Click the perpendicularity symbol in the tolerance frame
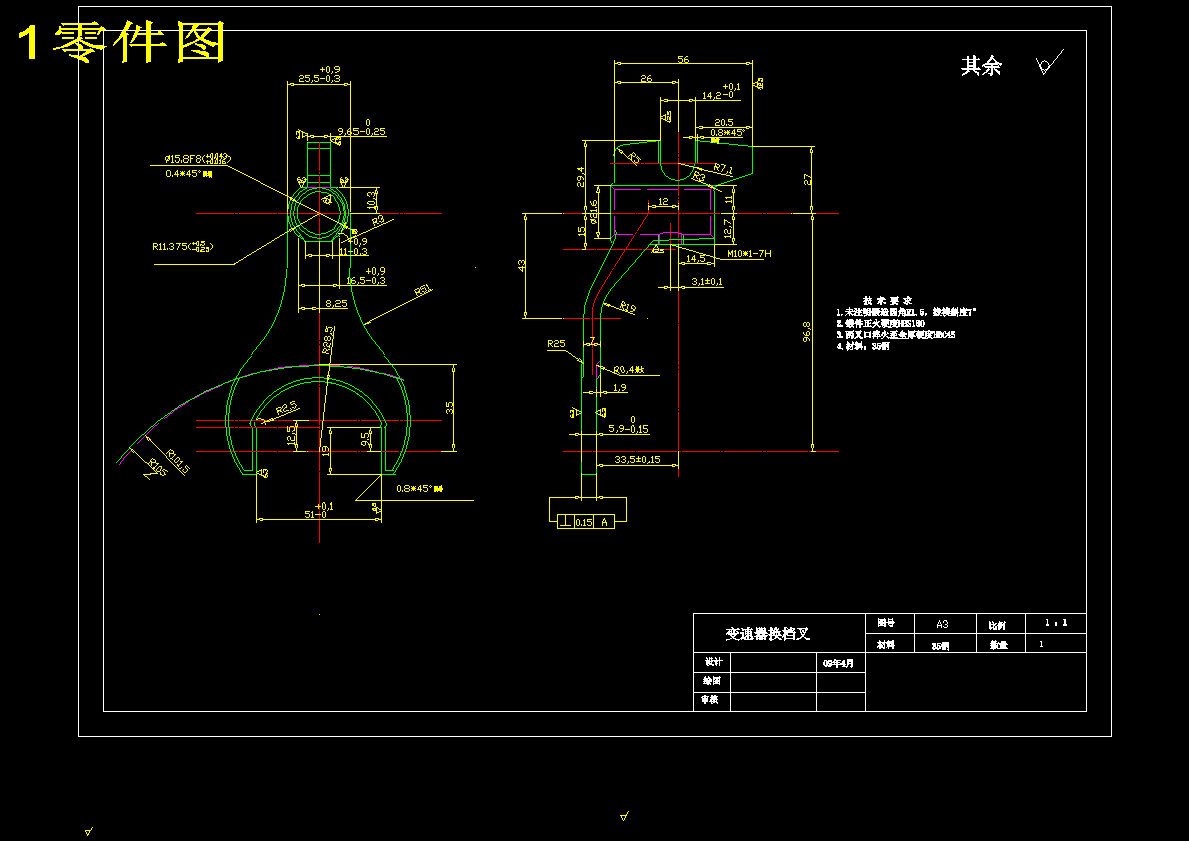This screenshot has height=841, width=1189. coord(566,522)
